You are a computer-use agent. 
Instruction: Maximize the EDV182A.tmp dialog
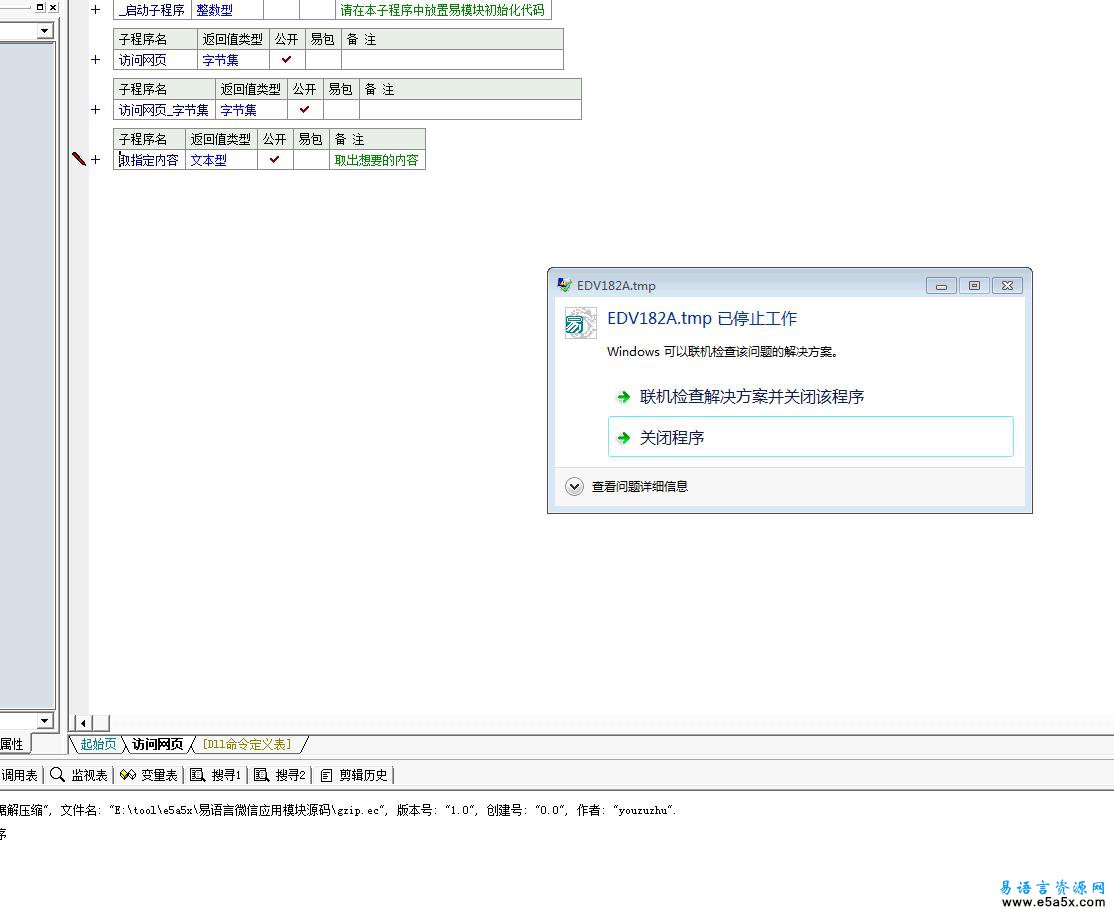coord(974,286)
